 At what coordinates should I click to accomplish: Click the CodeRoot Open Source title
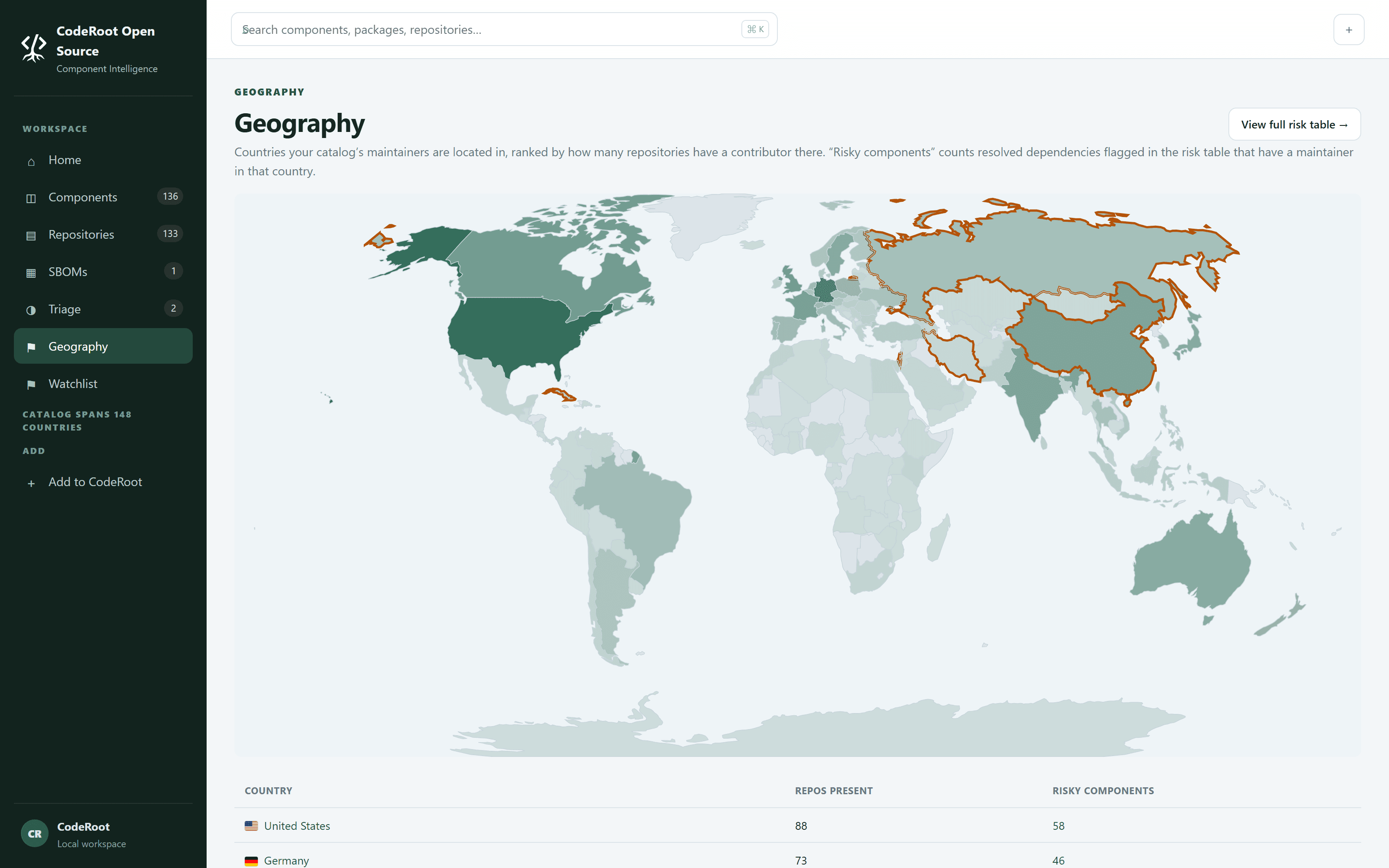click(105, 41)
